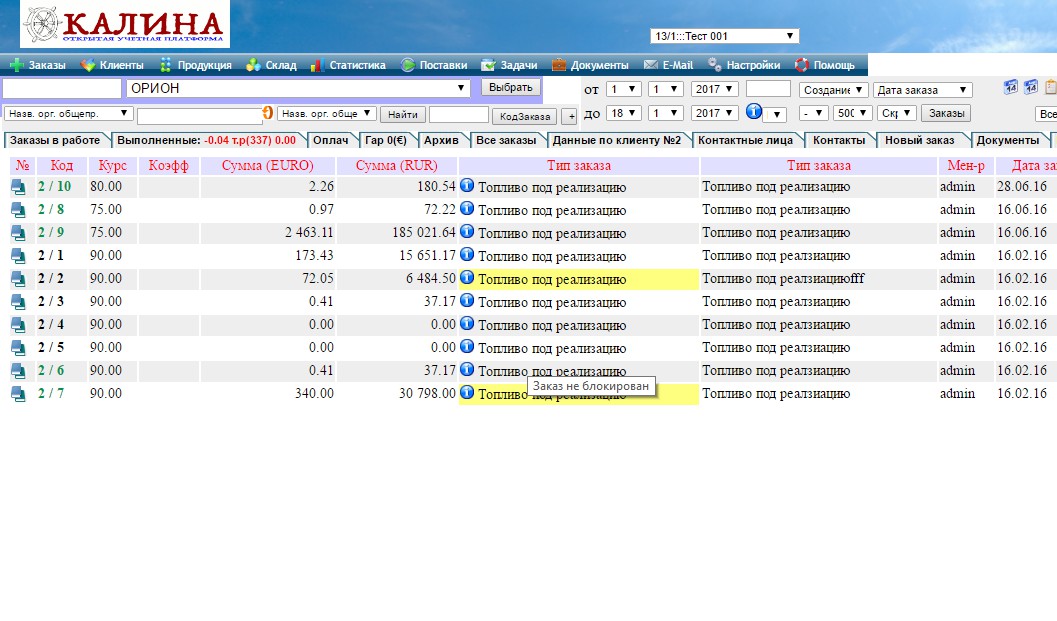Click the calendar icon right of Дата заказа dropdown
Image resolution: width=1057 pixels, height=621 pixels.
[x=1010, y=86]
